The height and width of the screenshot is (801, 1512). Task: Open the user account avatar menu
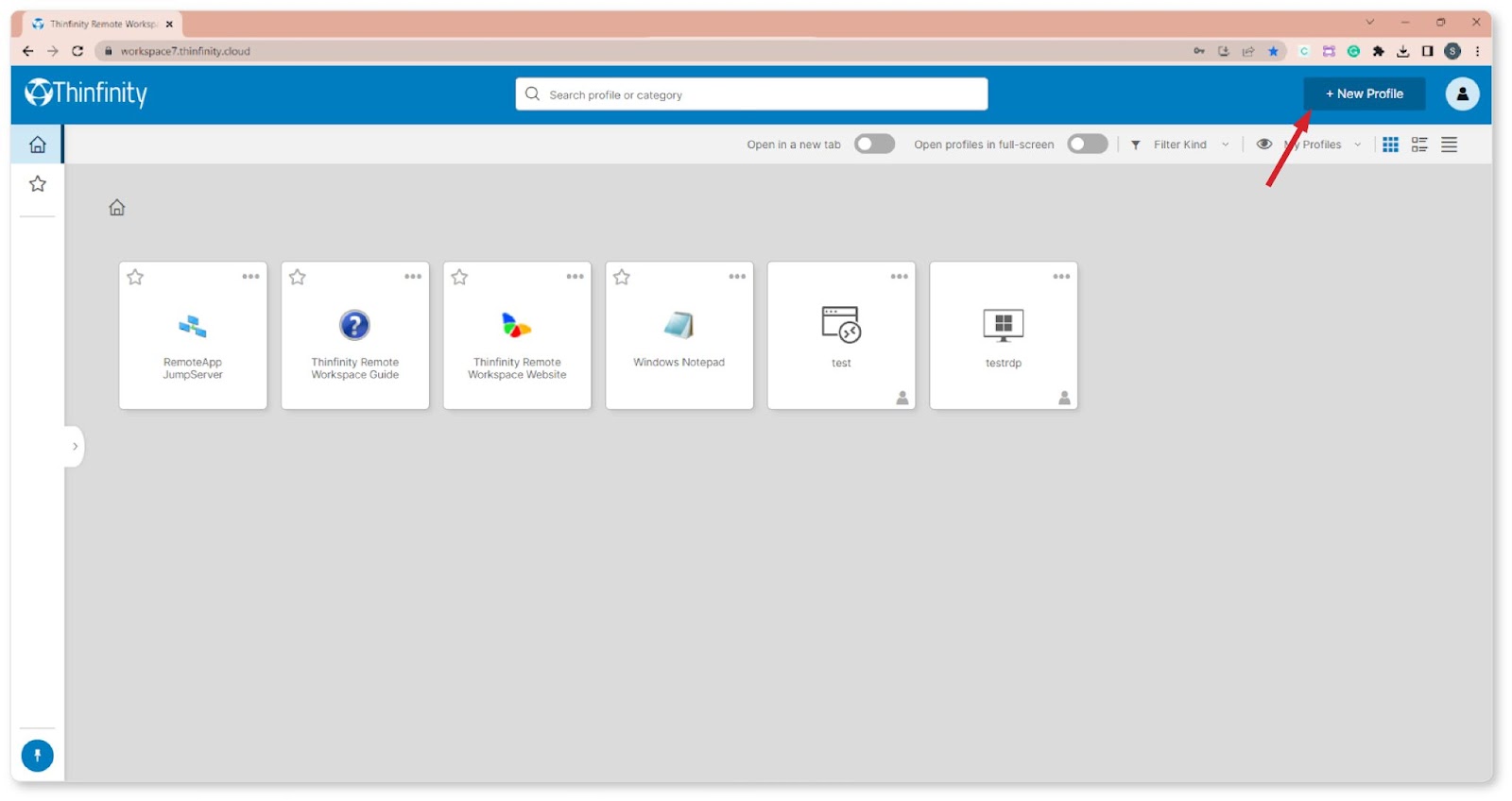click(1462, 94)
